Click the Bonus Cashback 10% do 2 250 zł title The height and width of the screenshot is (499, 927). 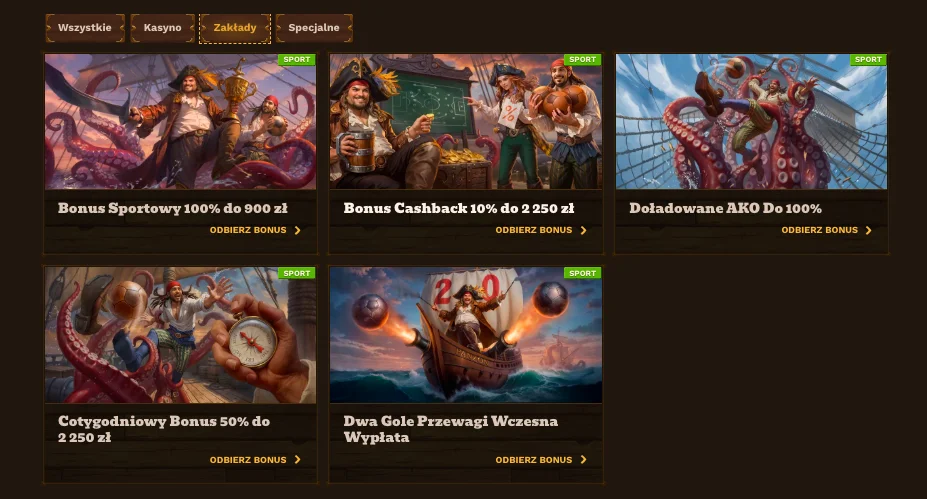459,208
